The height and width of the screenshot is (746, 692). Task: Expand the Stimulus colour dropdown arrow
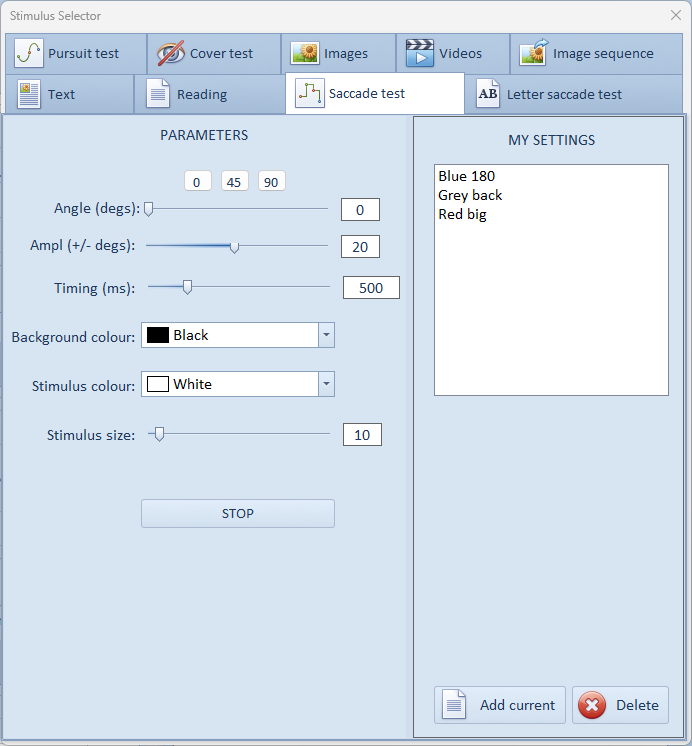pos(326,384)
